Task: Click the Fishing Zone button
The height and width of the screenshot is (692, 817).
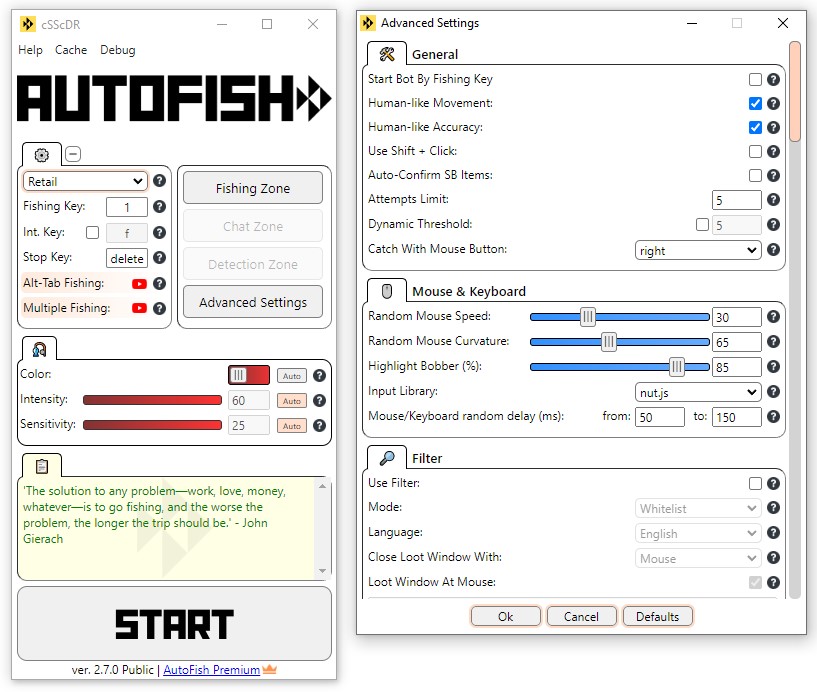Action: 253,188
